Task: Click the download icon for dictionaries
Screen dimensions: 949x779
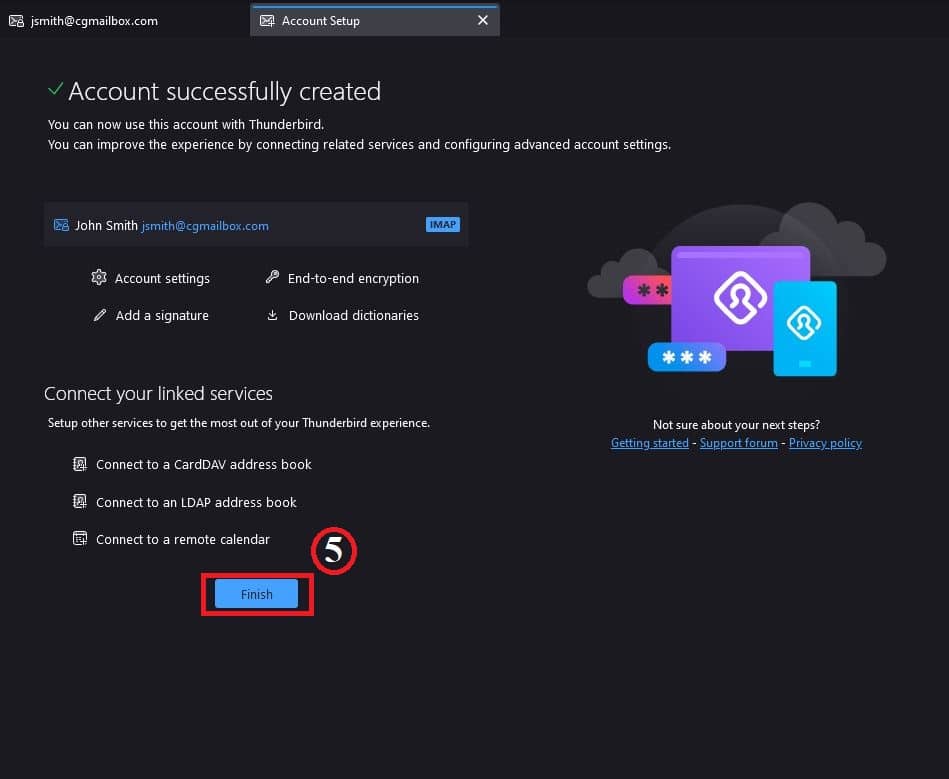Action: 272,315
